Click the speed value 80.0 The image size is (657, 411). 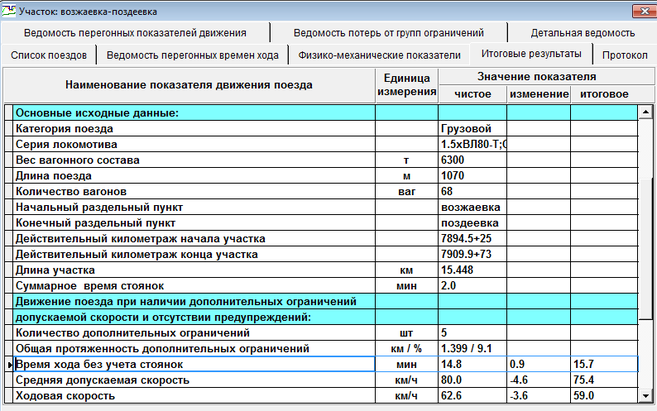point(451,380)
